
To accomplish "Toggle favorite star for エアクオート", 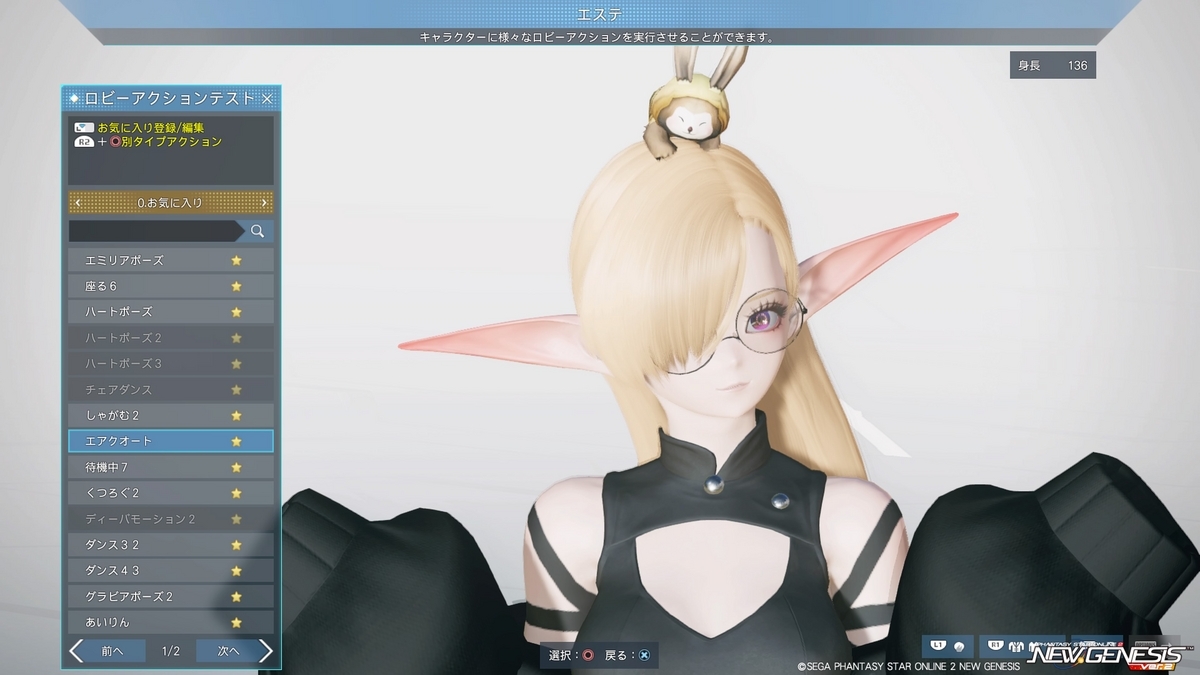I will [x=237, y=441].
